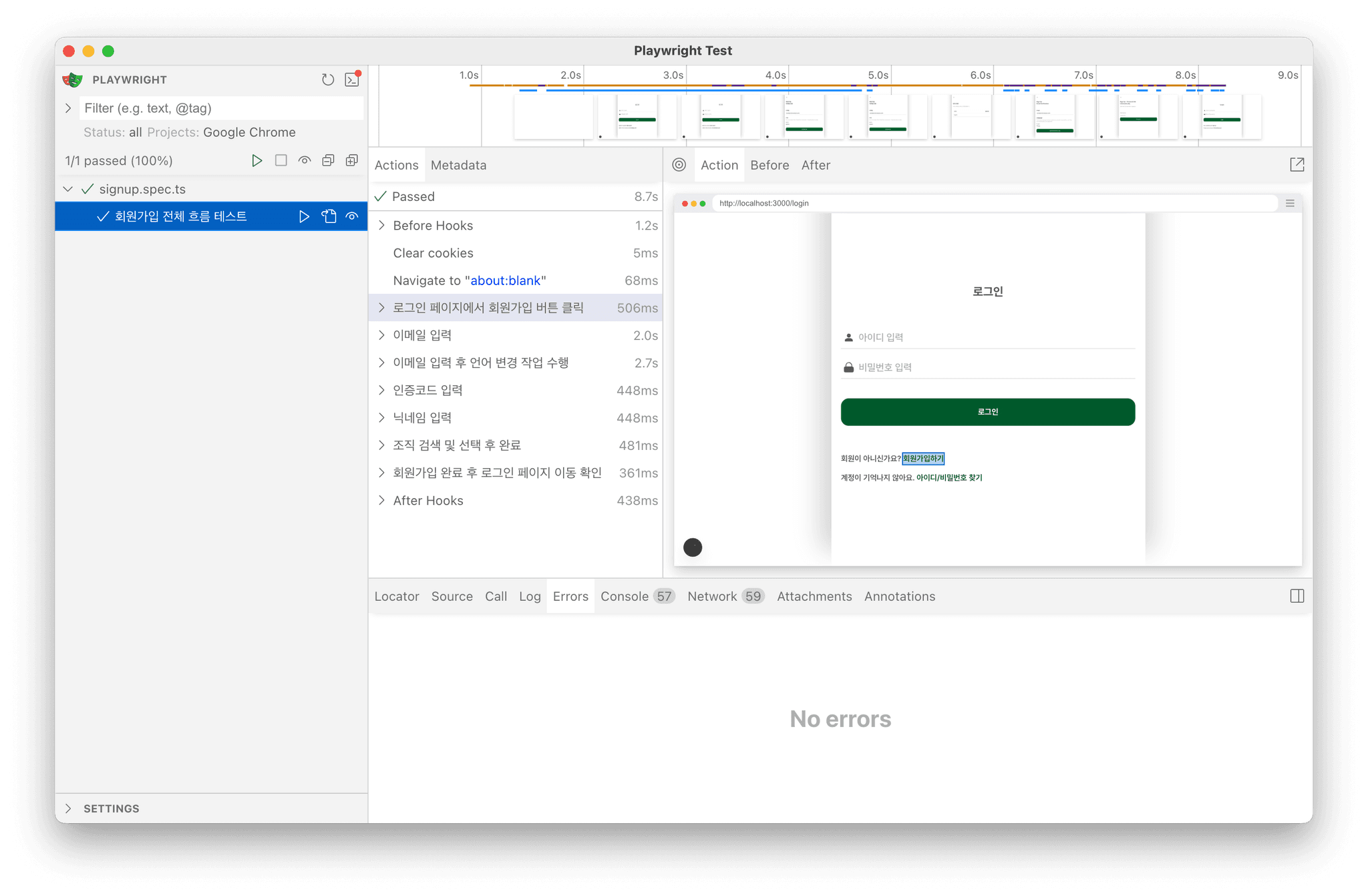The height and width of the screenshot is (896, 1368).
Task: Click the green 로그인 button in snapshot
Action: coord(987,412)
